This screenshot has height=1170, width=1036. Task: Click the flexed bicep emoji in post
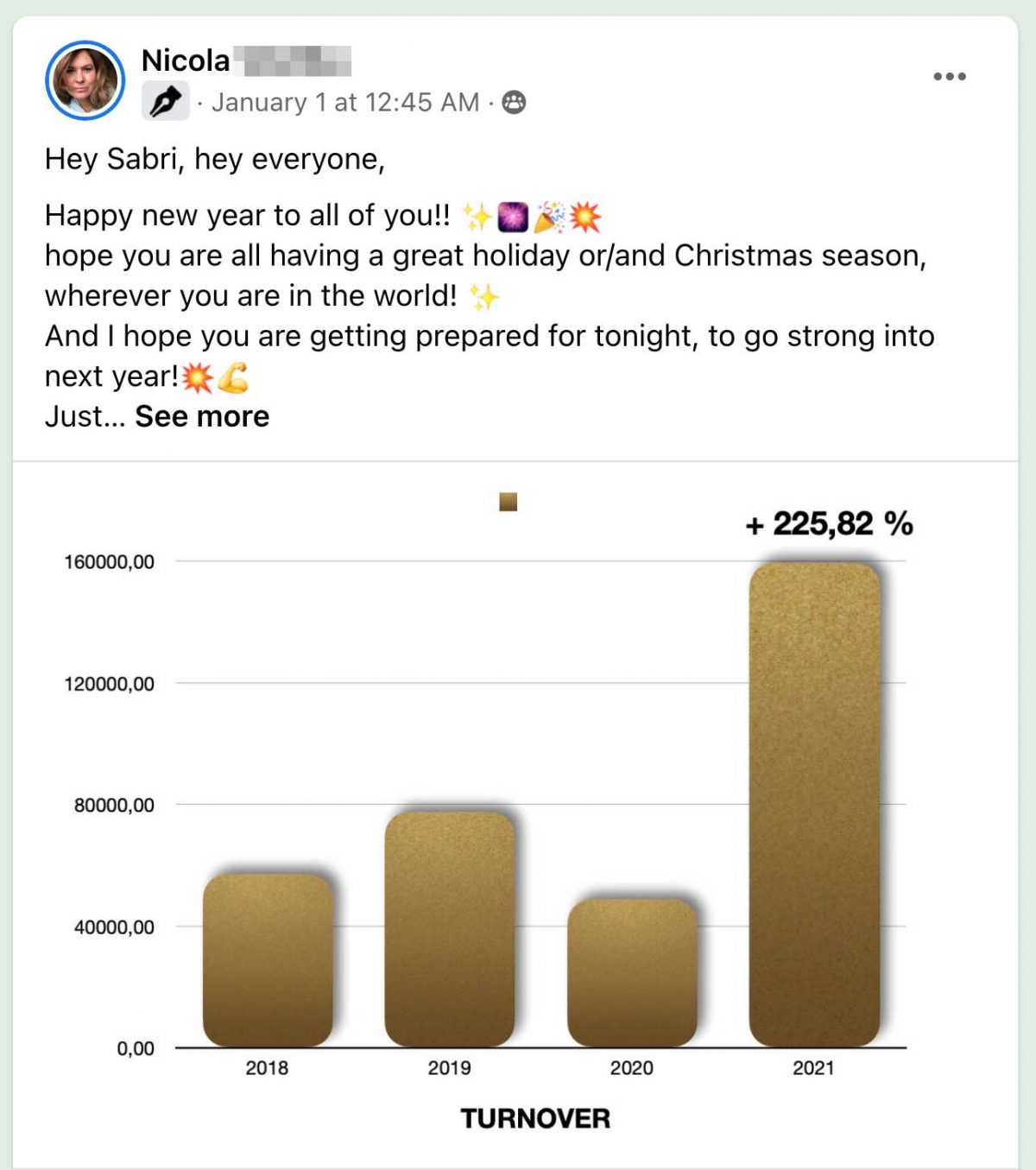[x=233, y=376]
